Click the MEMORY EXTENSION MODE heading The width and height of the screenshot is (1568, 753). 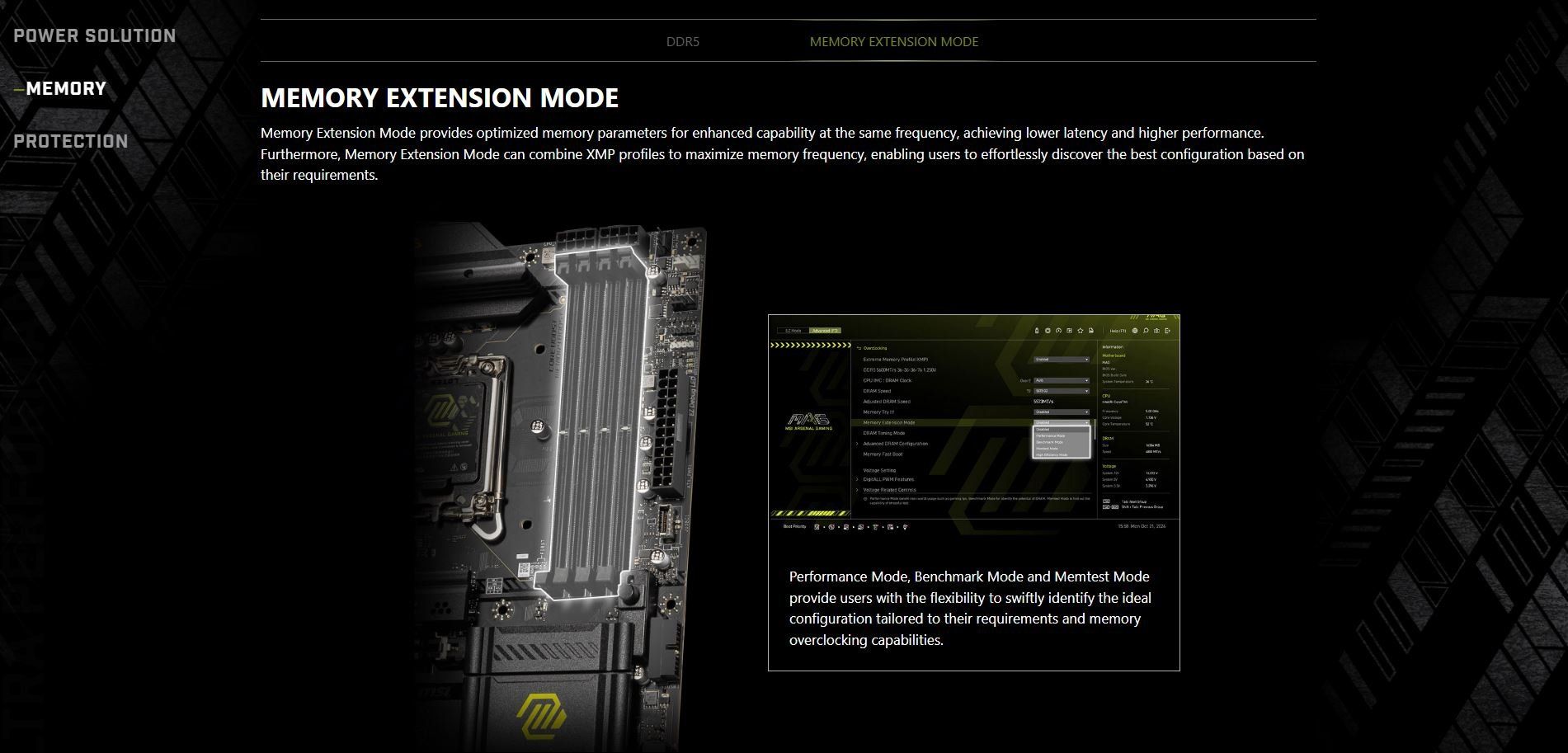pyautogui.click(x=440, y=97)
